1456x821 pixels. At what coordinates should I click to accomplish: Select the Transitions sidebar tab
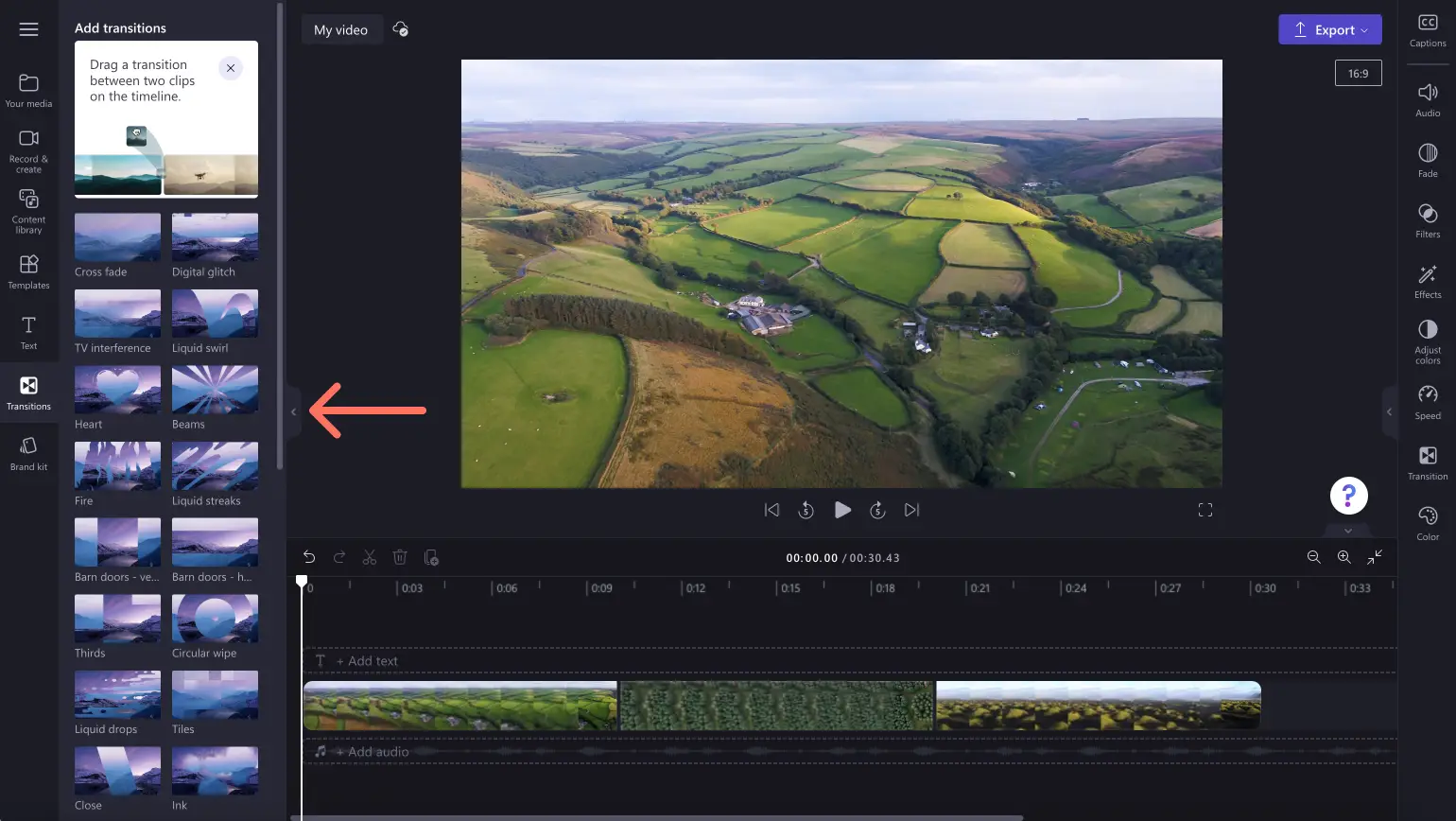coord(28,393)
